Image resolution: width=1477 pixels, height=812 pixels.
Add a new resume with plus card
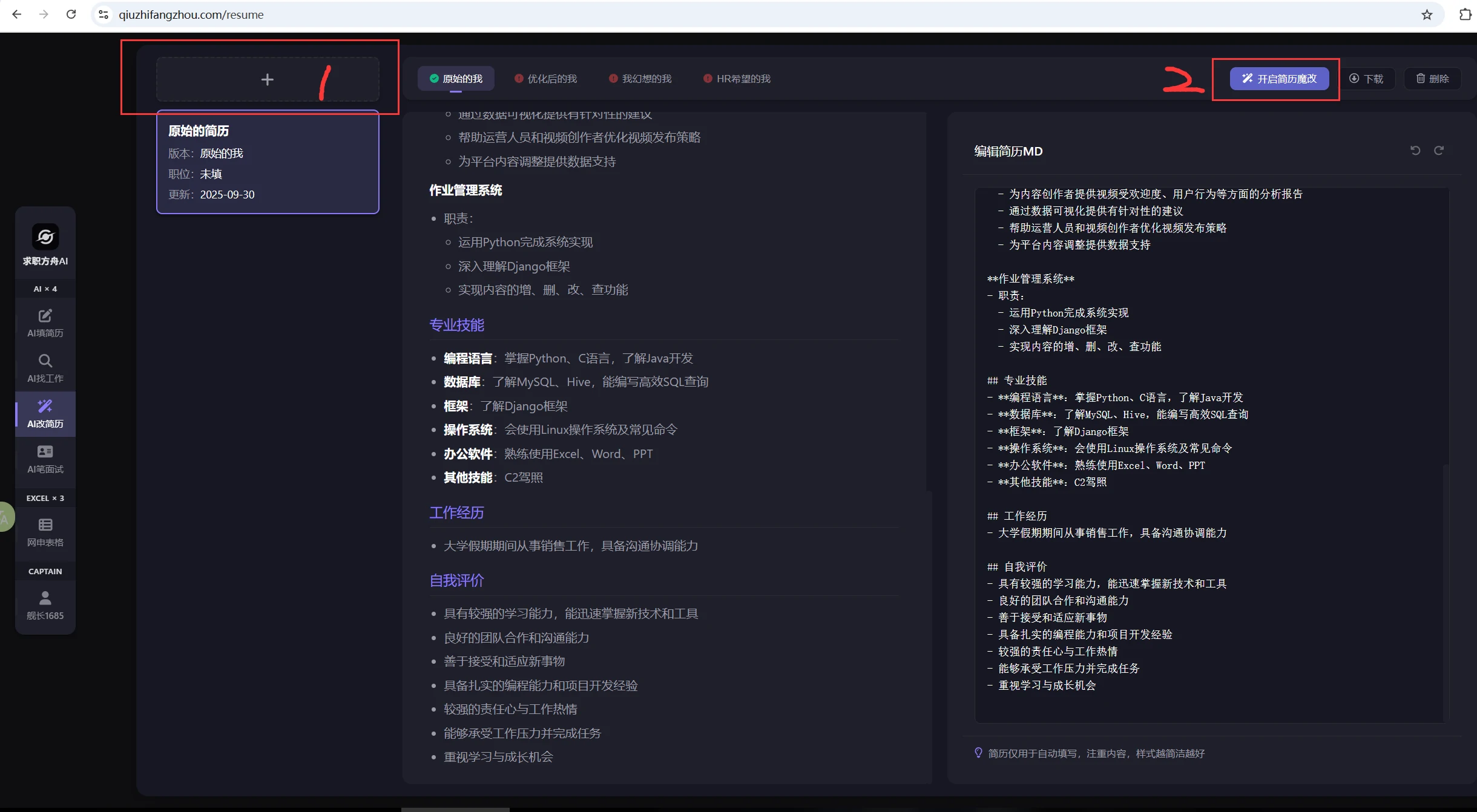coord(267,79)
